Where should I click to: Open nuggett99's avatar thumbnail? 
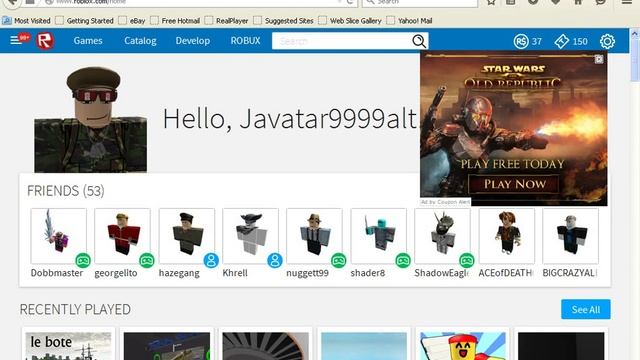pos(314,236)
